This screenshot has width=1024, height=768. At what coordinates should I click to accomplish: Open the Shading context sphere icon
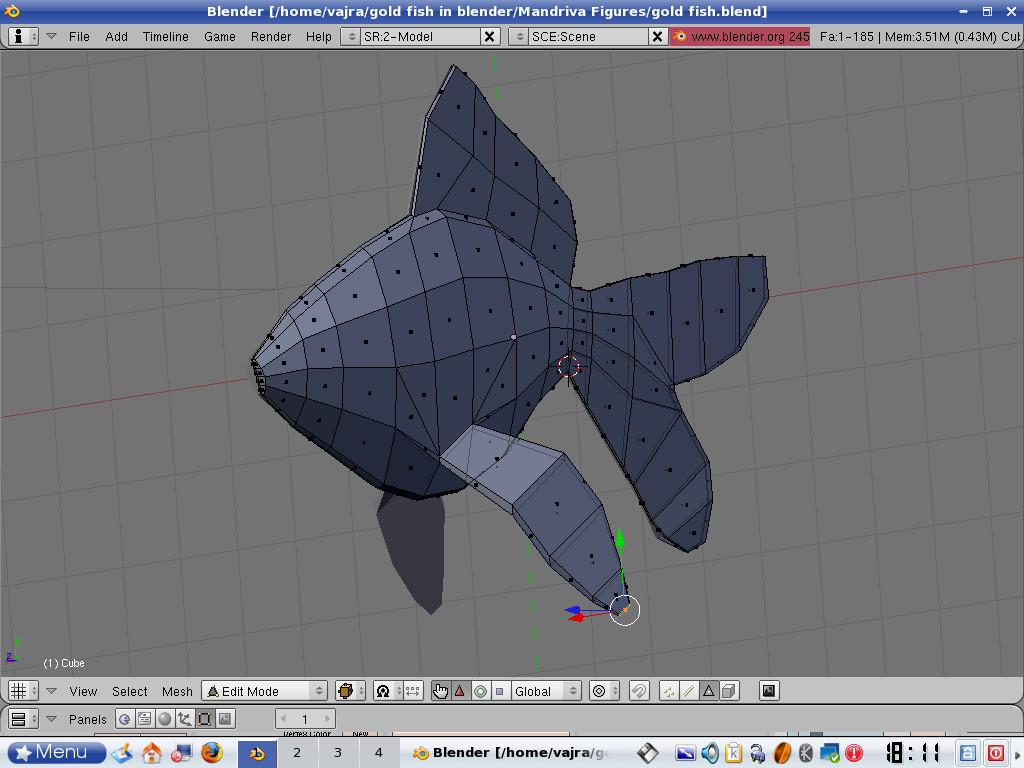pyautogui.click(x=165, y=719)
